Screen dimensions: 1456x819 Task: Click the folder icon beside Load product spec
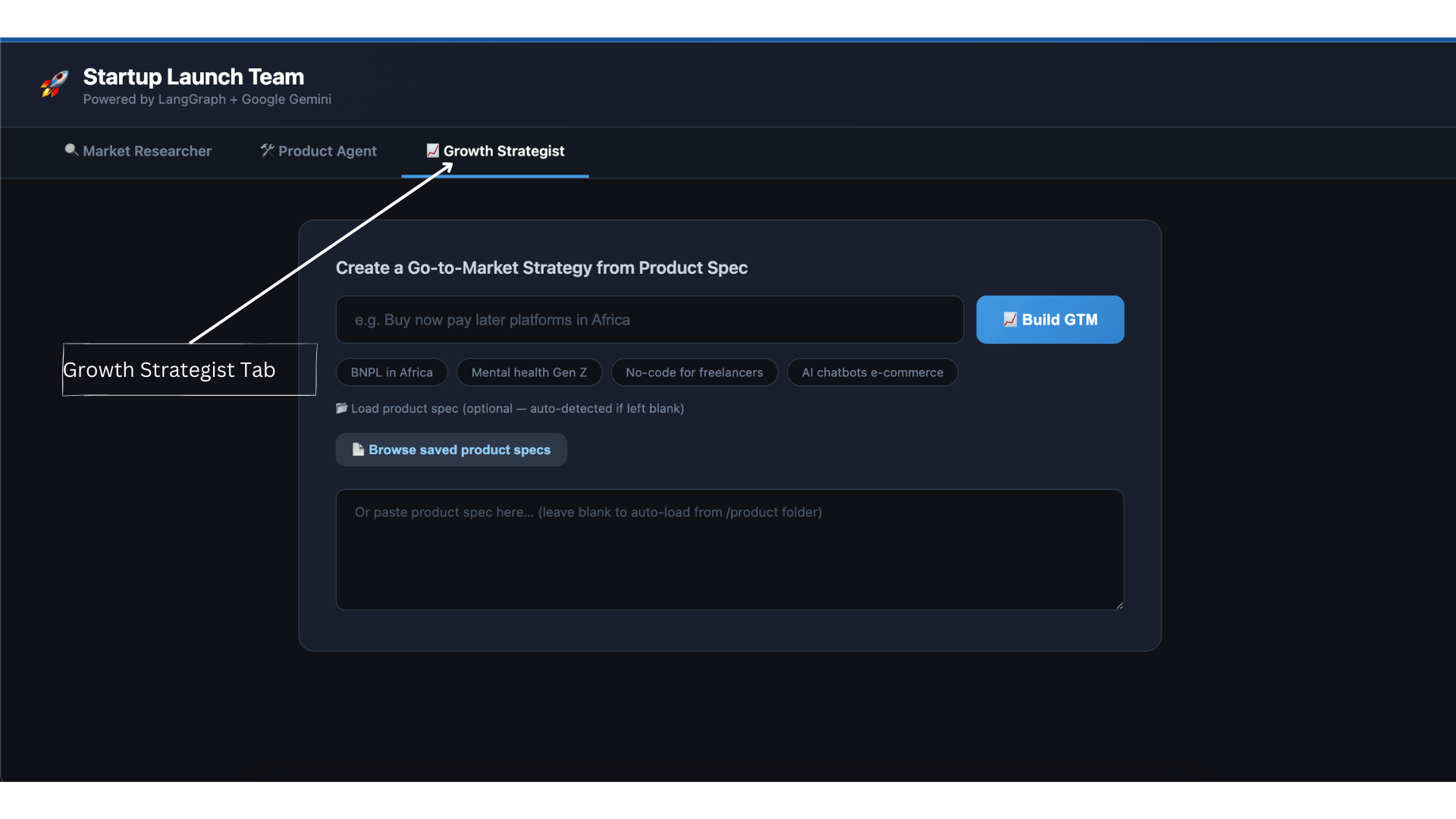tap(341, 408)
